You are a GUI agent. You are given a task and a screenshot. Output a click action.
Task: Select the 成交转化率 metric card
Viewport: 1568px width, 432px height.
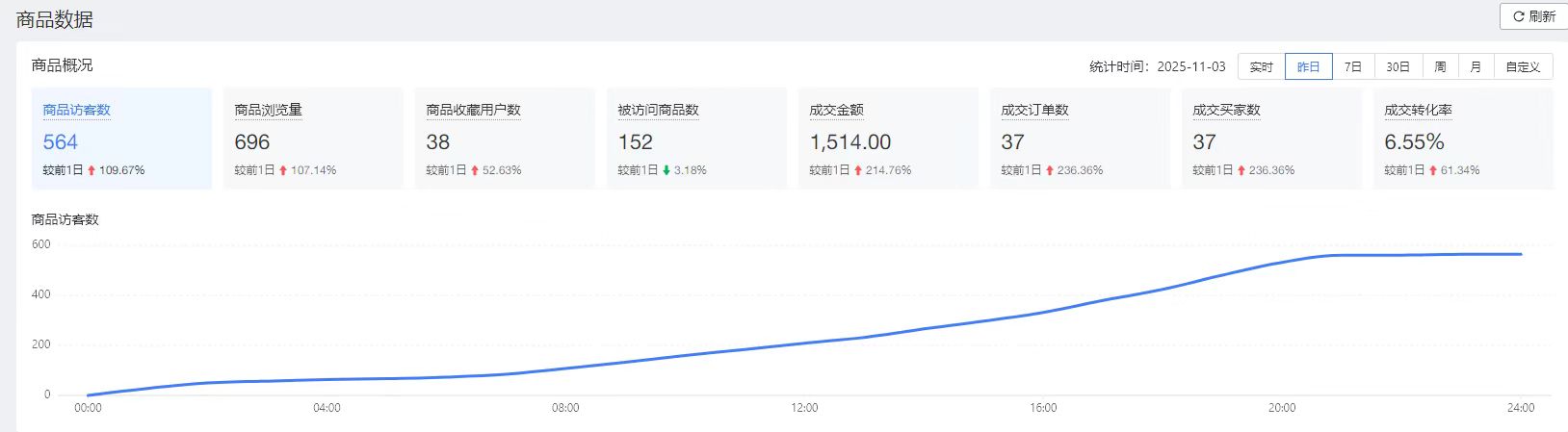[1463, 139]
